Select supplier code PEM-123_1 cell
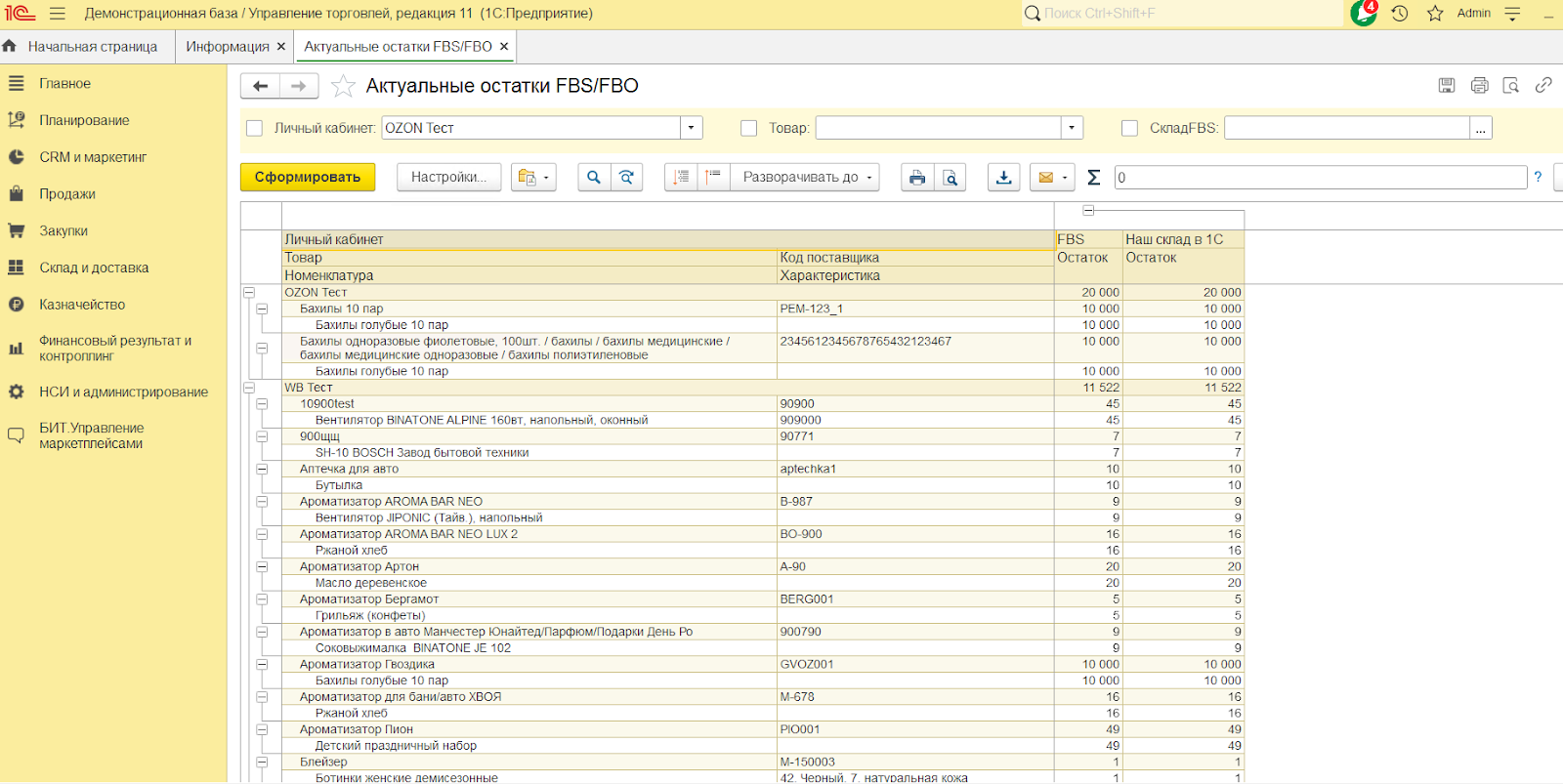 click(x=915, y=309)
